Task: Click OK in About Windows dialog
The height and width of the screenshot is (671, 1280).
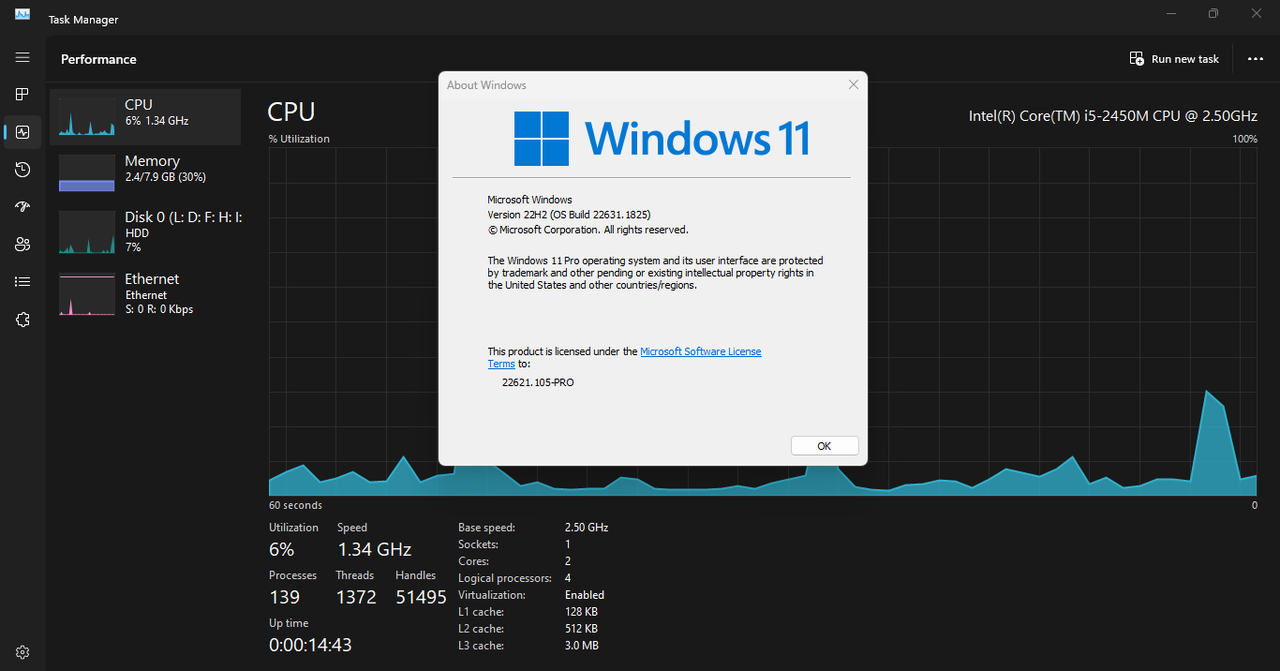Action: tap(824, 446)
